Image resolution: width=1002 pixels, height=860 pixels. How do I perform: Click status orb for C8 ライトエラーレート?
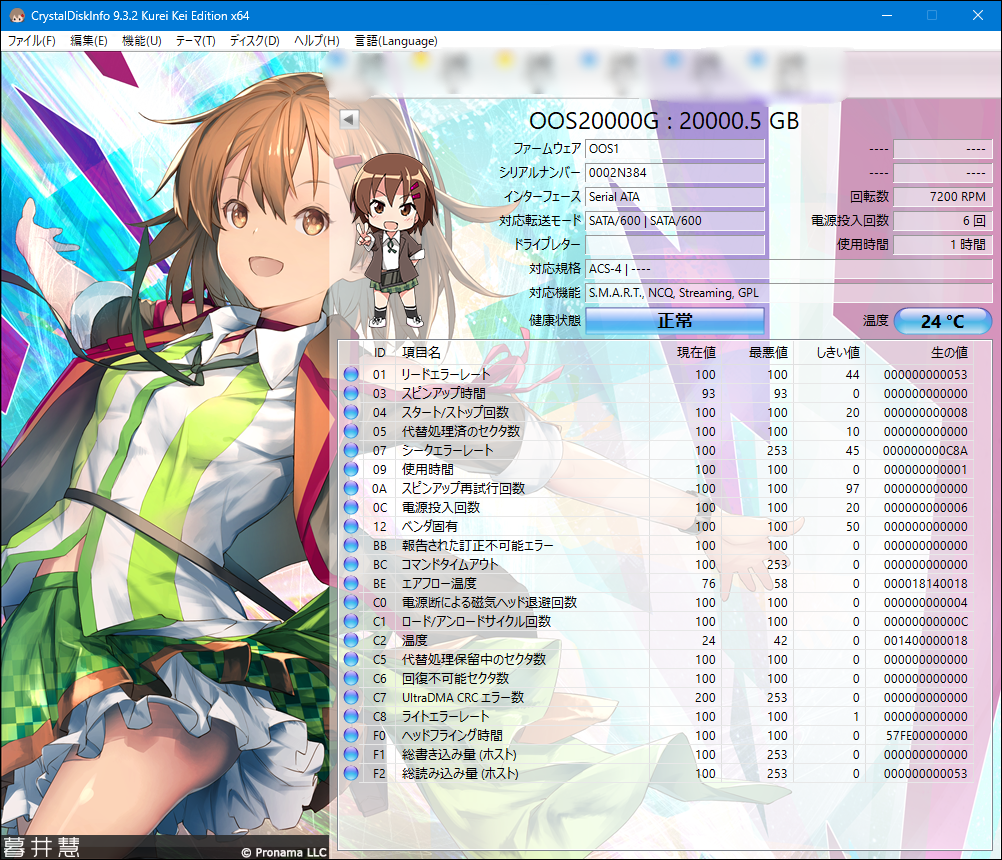click(351, 716)
